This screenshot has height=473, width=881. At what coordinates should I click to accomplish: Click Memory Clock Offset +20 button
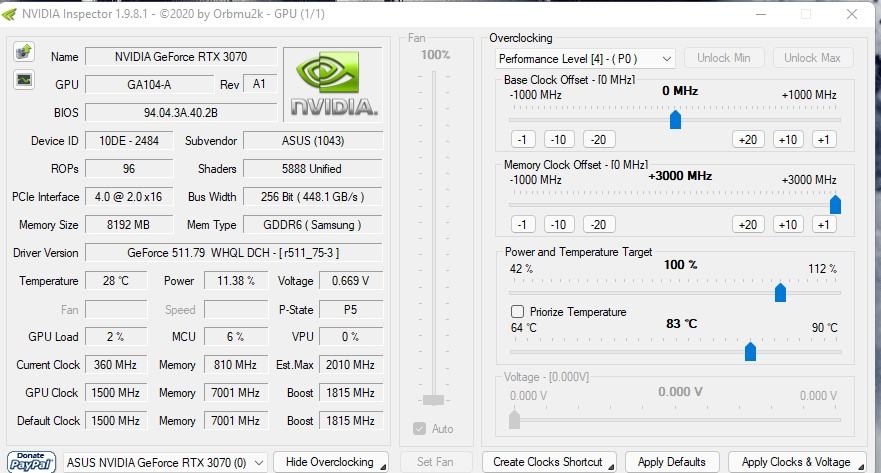pos(748,224)
